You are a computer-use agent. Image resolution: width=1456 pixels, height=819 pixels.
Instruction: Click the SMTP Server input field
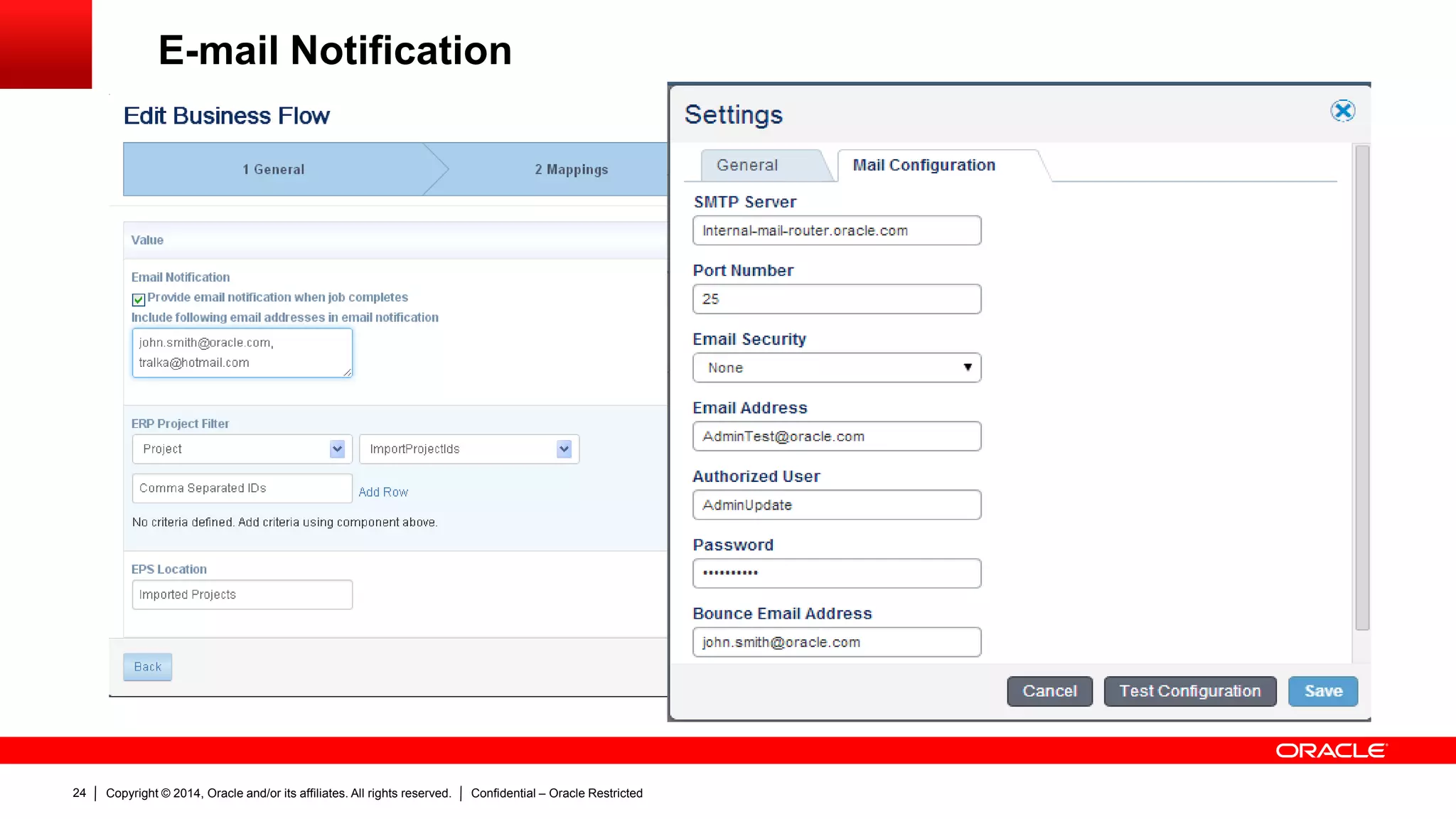click(x=837, y=230)
